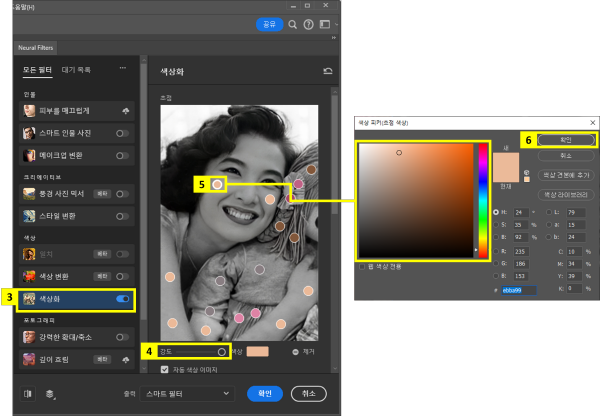Open the help question mark icon
The image size is (600, 416).
click(308, 25)
